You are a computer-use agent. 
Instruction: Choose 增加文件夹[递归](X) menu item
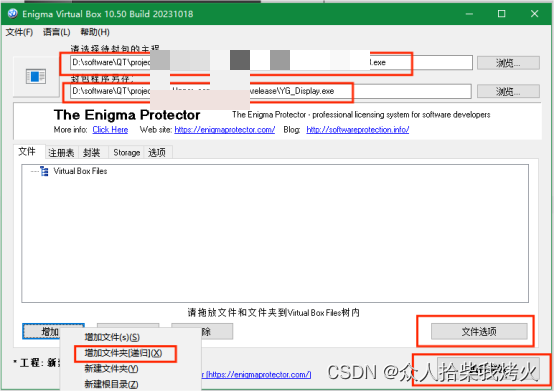click(123, 353)
